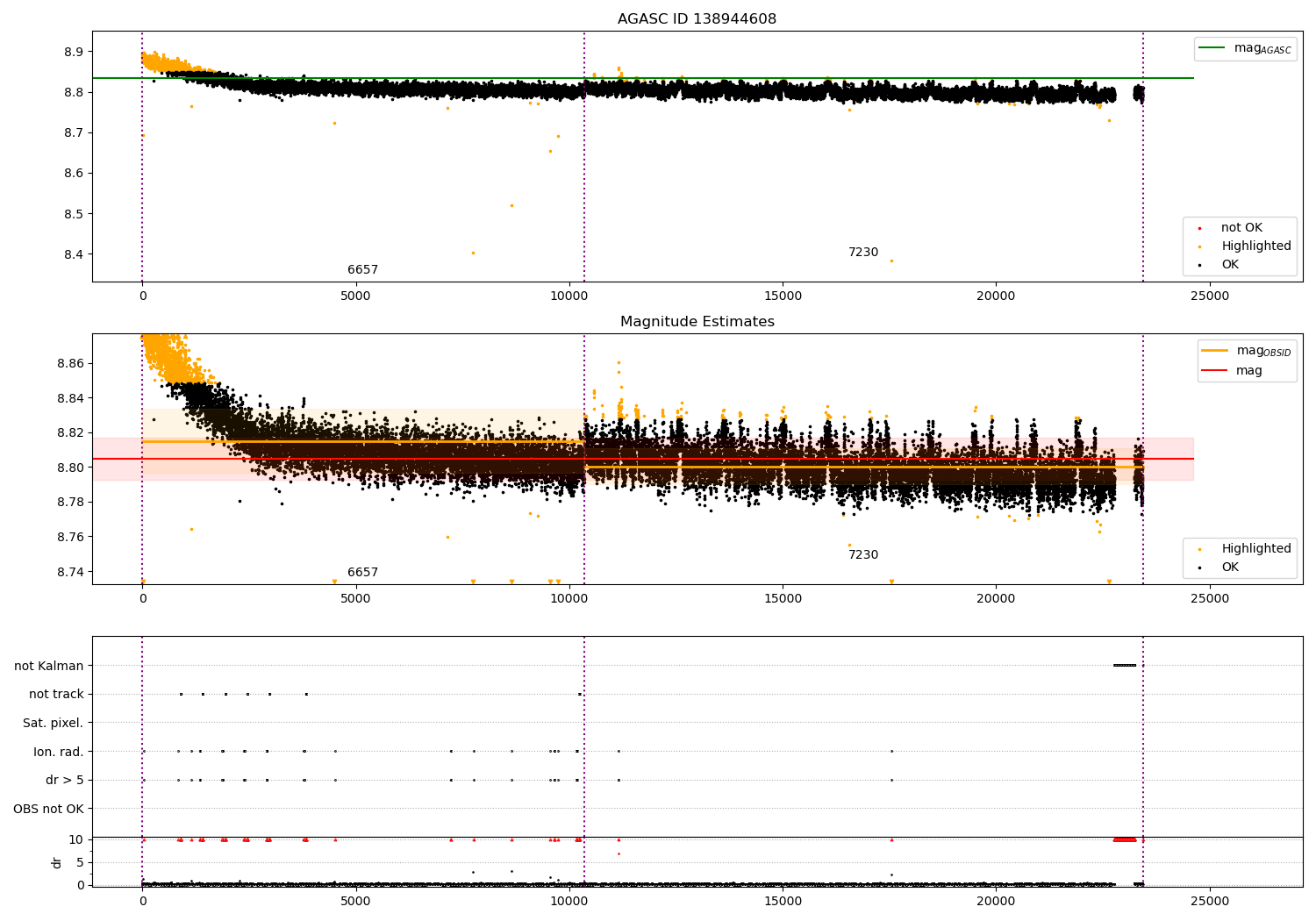Click '5000' x-tick under the dr plot
The width and height of the screenshot is (1316, 921).
(x=356, y=901)
